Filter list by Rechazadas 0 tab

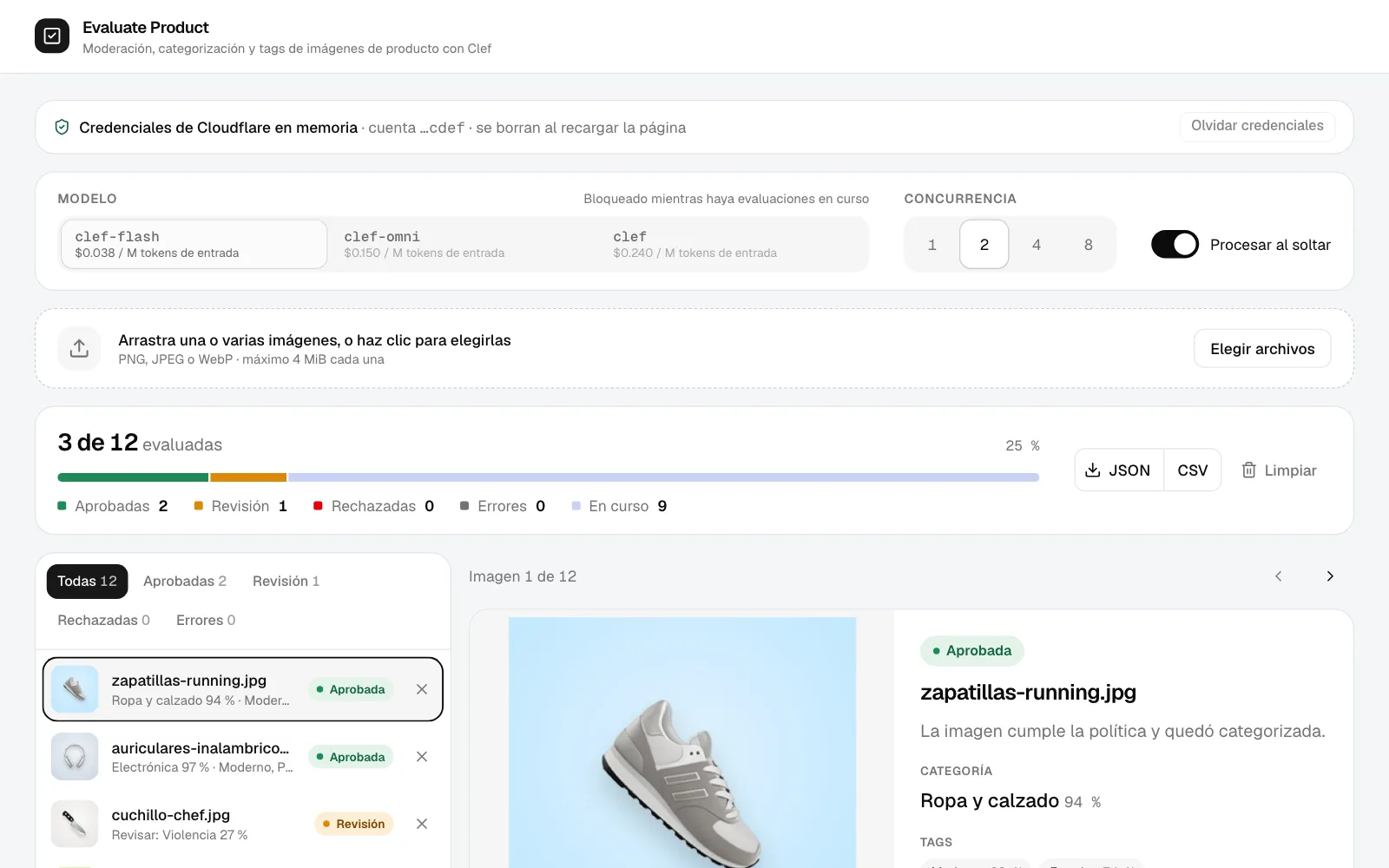coord(103,621)
